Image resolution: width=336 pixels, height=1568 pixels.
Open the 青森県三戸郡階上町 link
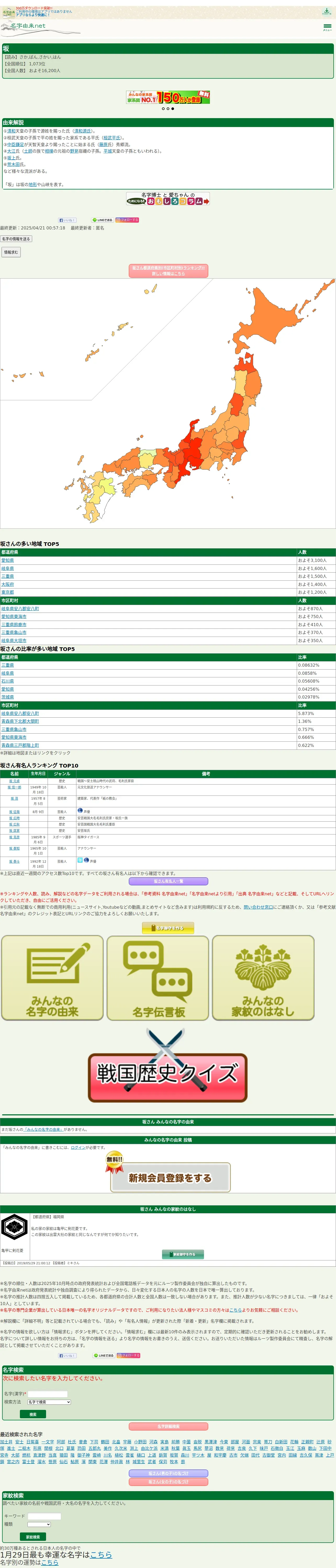click(20, 745)
